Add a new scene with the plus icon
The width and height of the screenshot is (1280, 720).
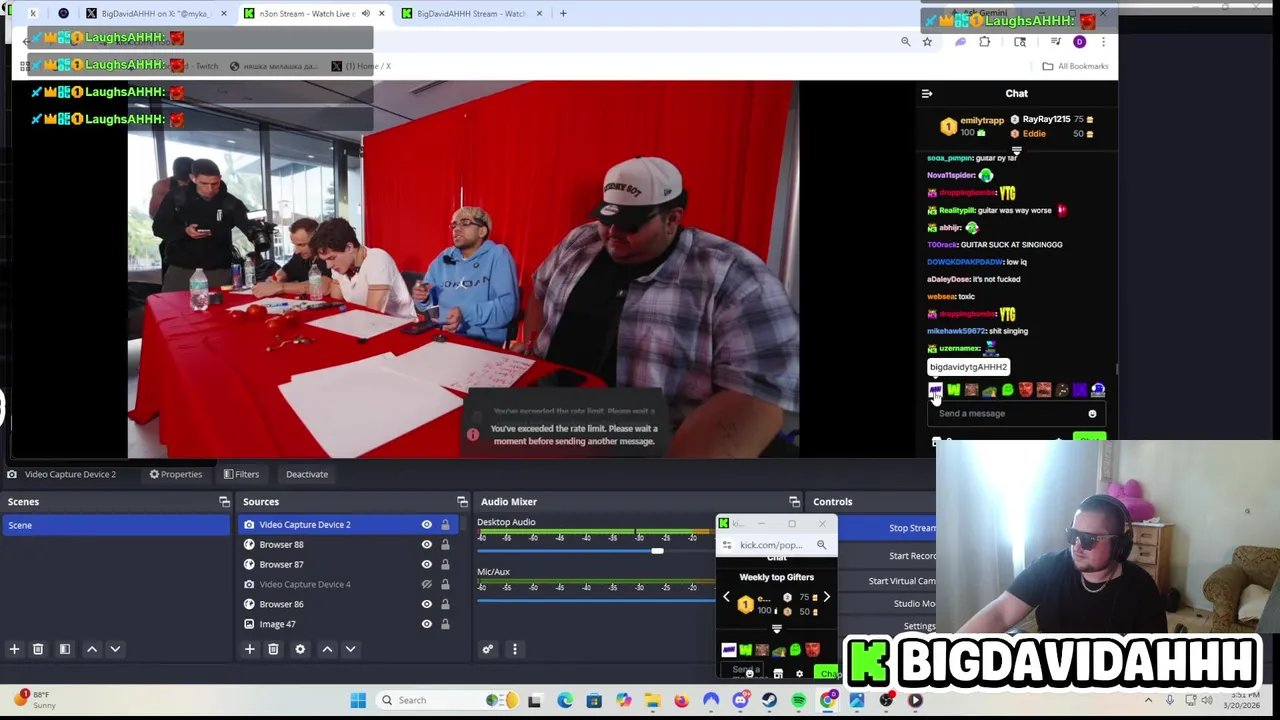14,649
